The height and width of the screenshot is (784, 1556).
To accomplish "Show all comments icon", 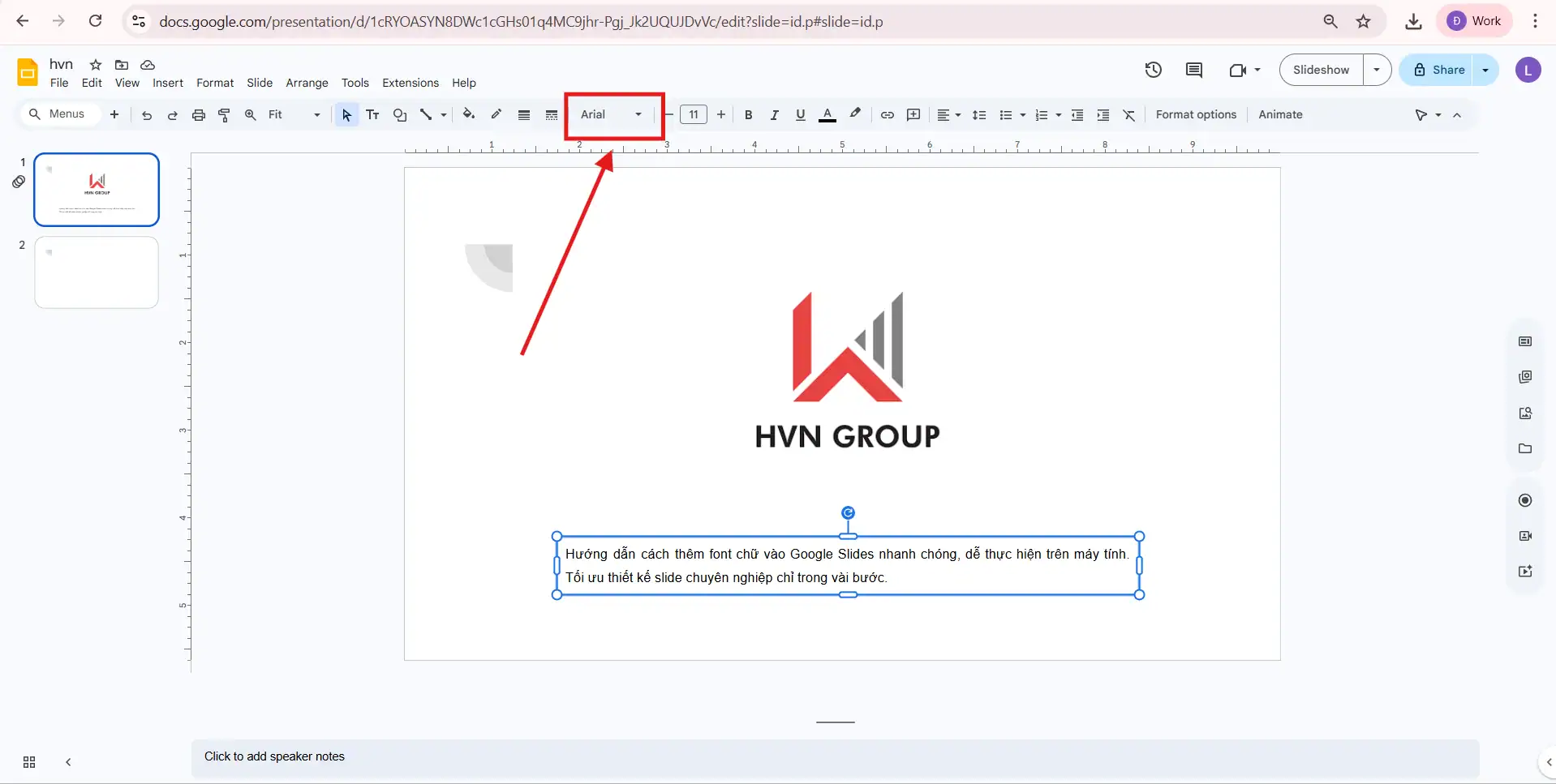I will pos(1194,70).
